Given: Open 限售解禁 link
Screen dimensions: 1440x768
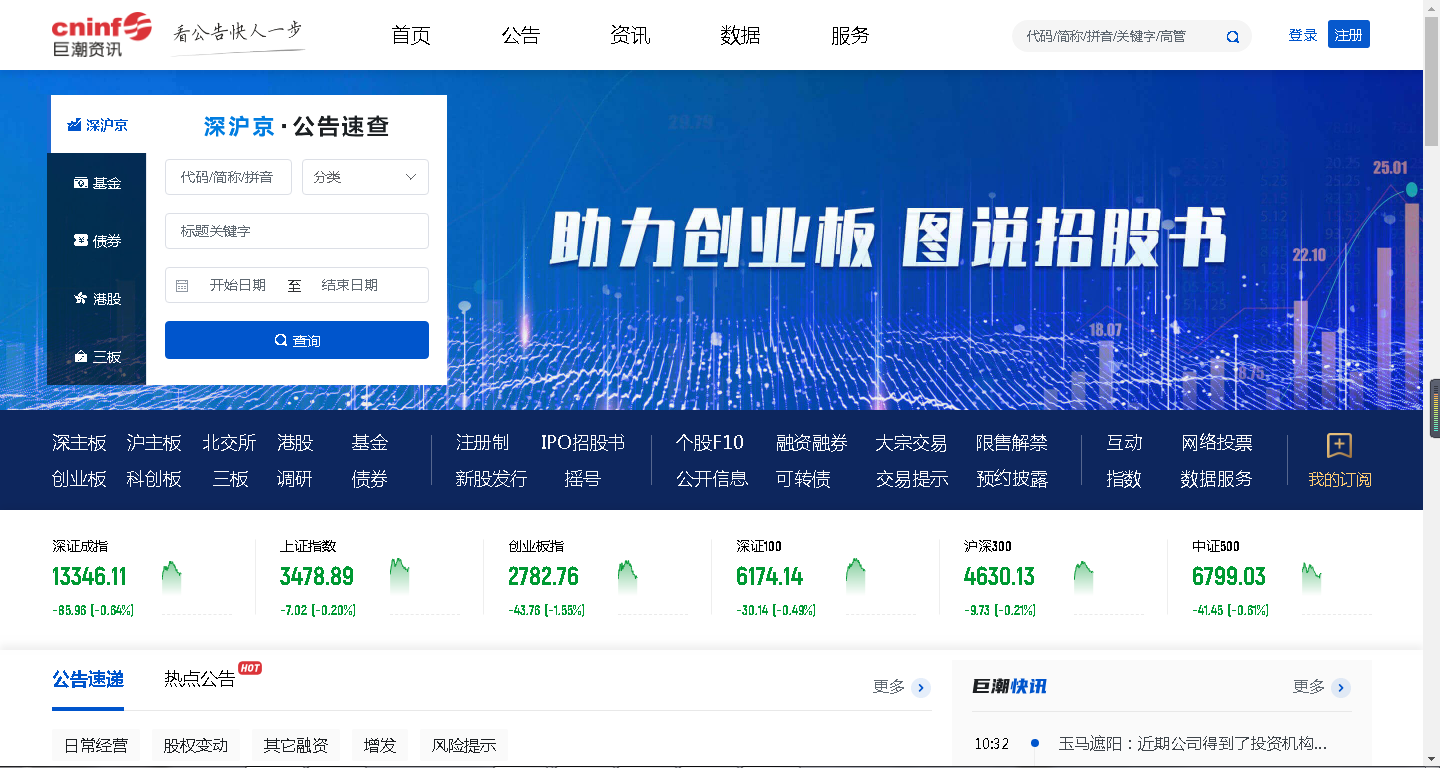Looking at the screenshot, I should [x=1012, y=443].
